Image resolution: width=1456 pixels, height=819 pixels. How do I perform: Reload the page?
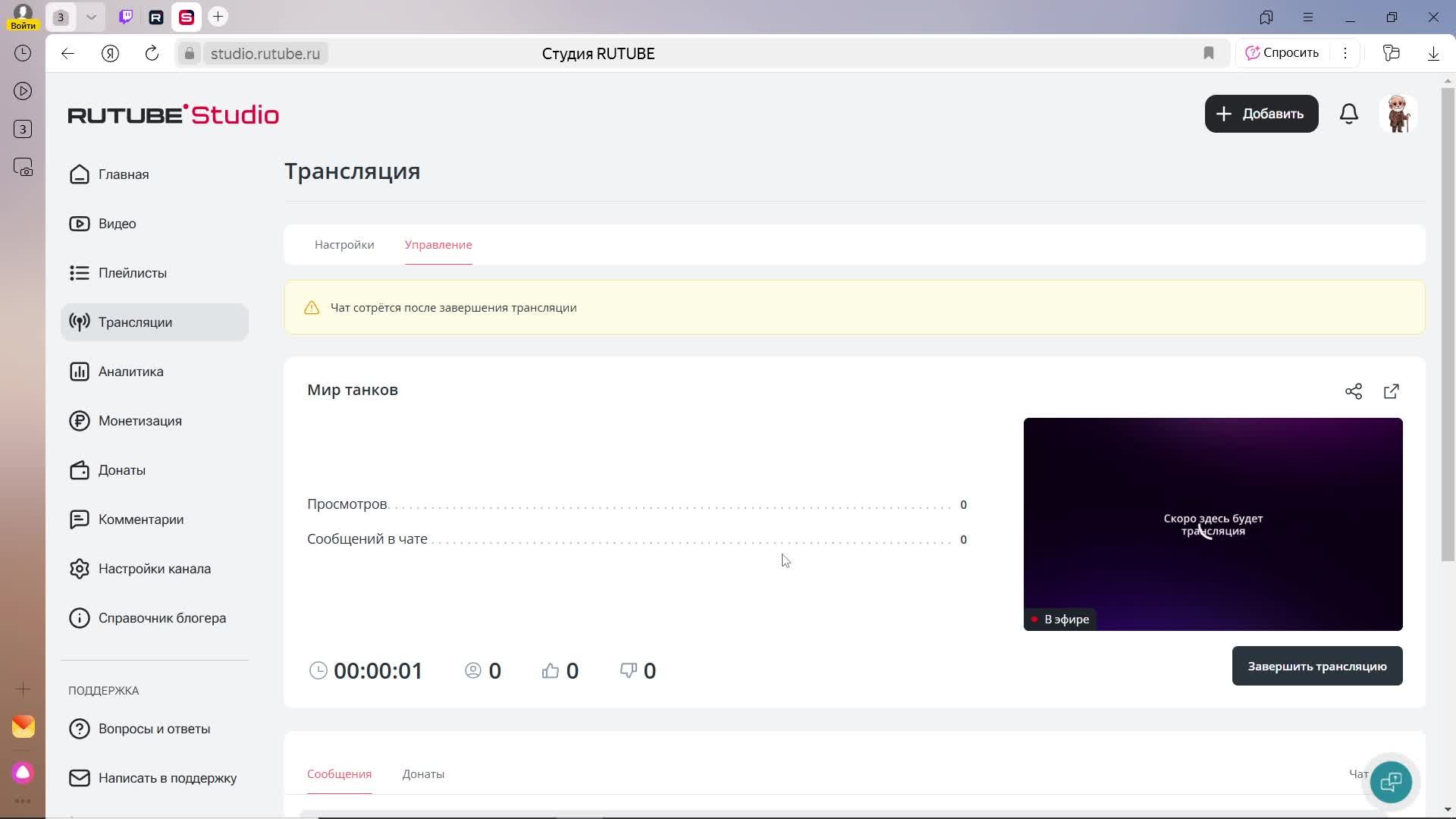(x=152, y=53)
